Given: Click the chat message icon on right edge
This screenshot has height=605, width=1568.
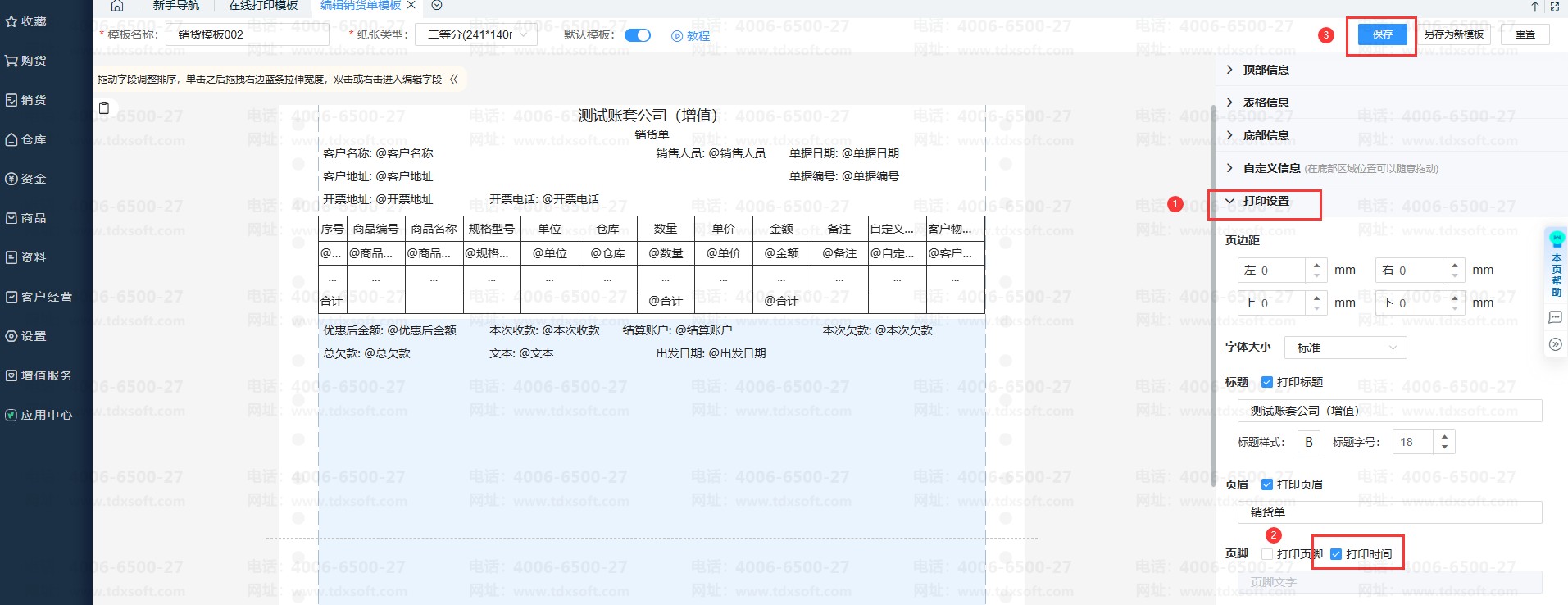Looking at the screenshot, I should pyautogui.click(x=1555, y=317).
